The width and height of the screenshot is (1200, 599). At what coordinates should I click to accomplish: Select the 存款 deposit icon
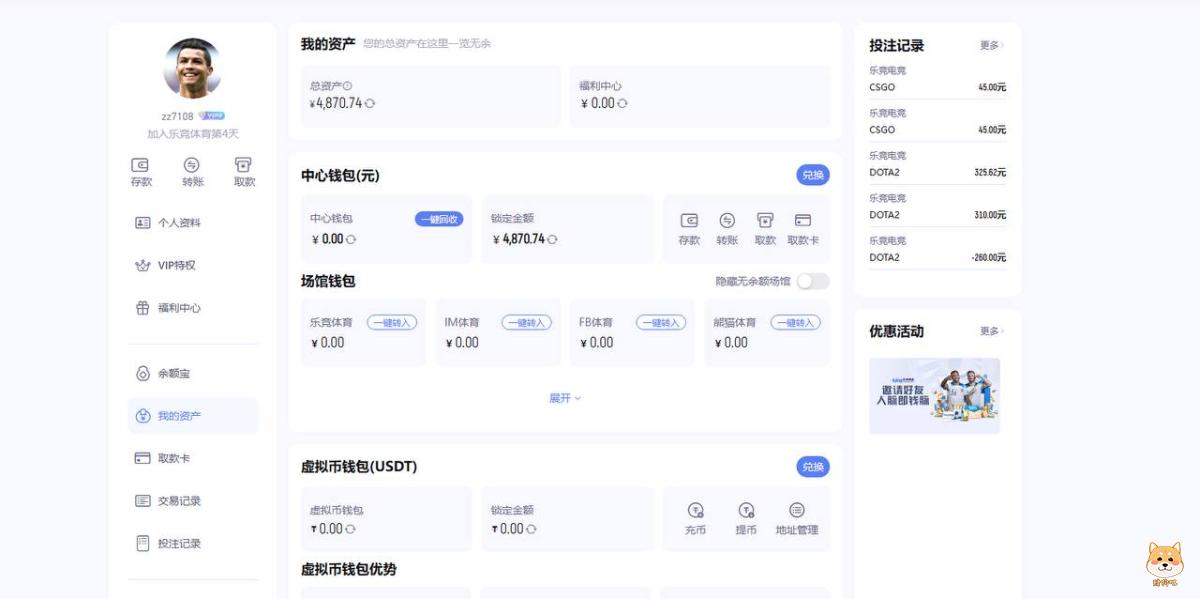point(140,169)
